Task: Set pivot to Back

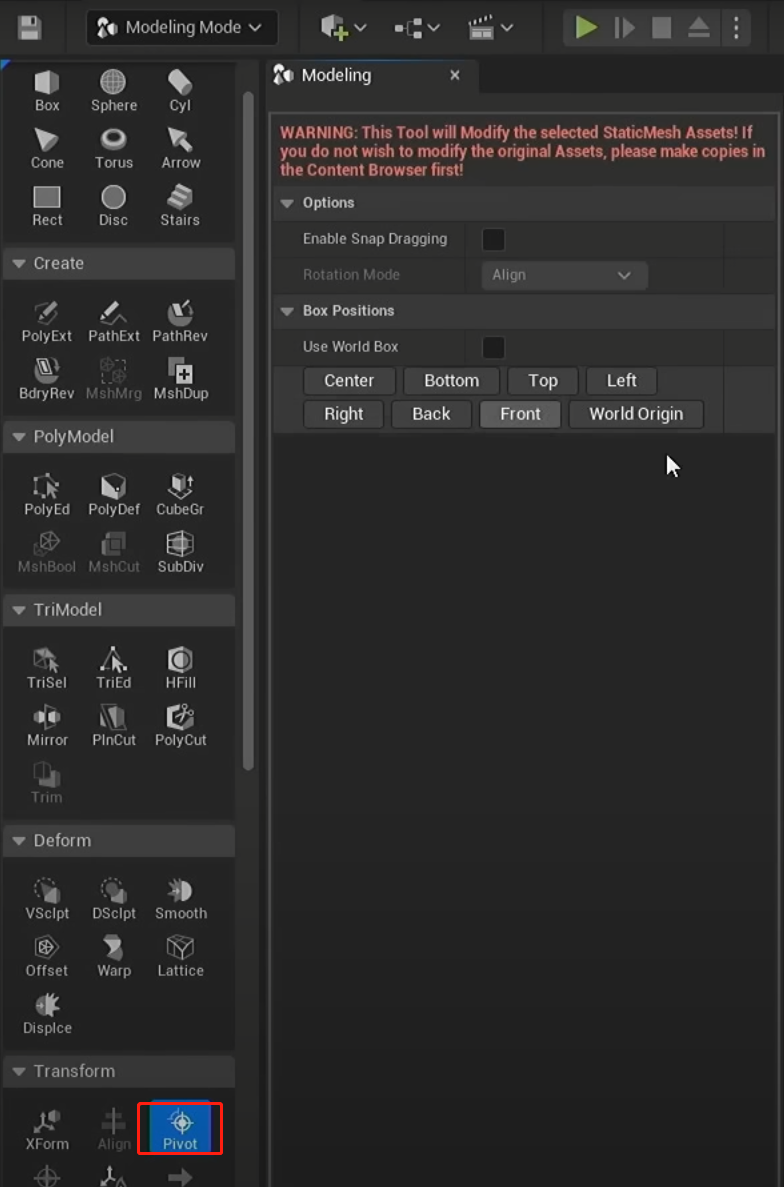Action: coord(431,414)
